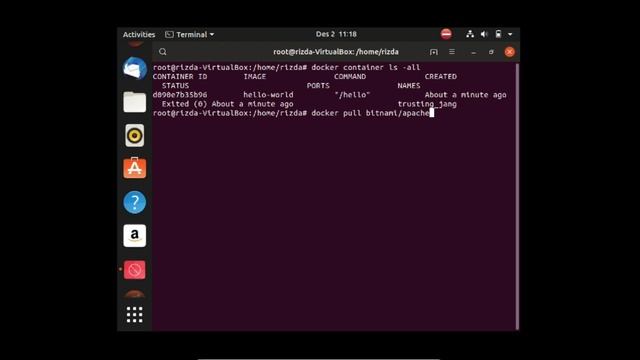This screenshot has height=360, width=640.
Task: Open Thunderbird mail from the dock
Action: pyautogui.click(x=135, y=68)
